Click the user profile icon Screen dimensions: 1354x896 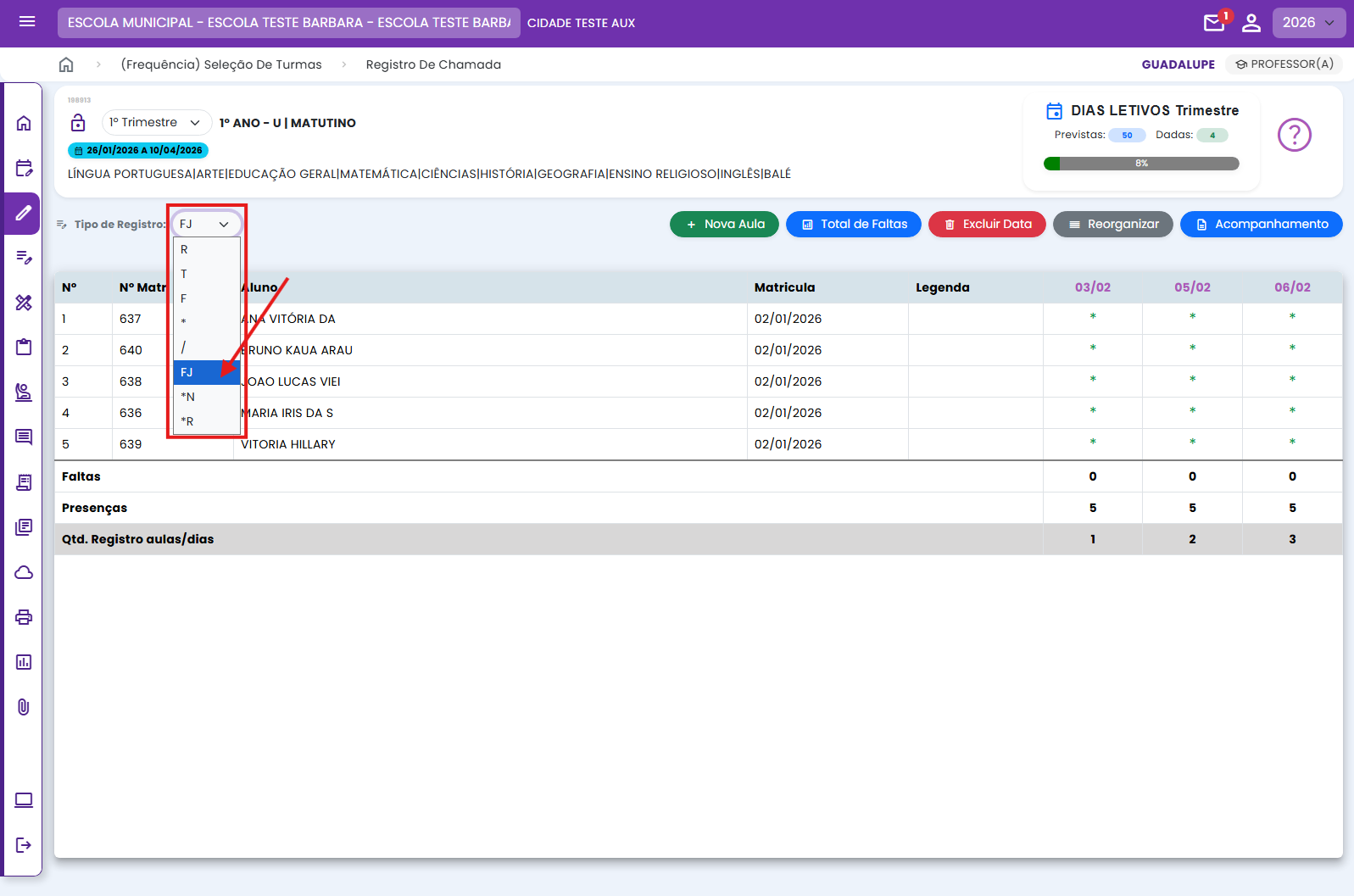[x=1251, y=23]
